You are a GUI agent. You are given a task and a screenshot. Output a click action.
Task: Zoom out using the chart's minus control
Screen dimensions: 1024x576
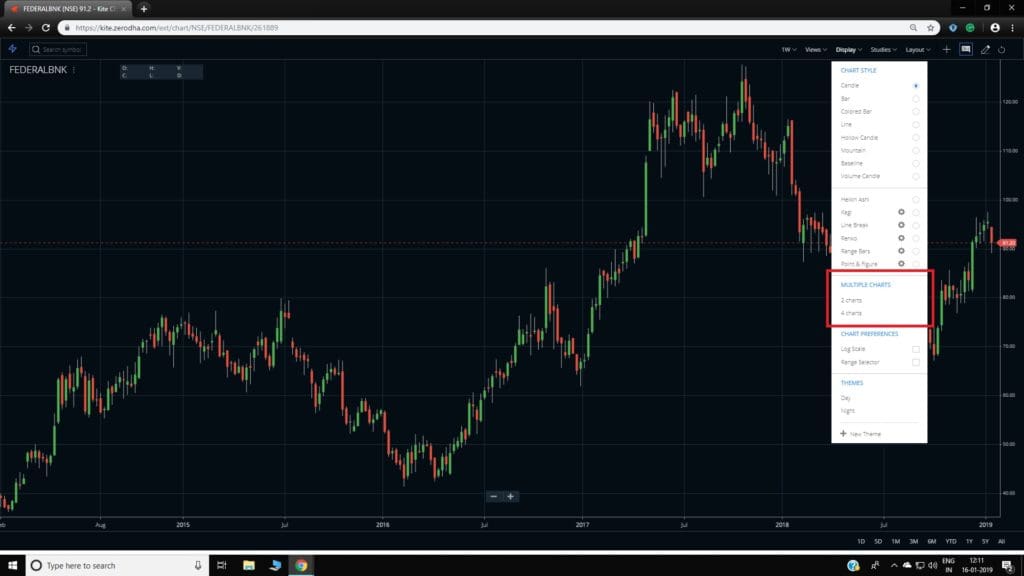click(x=492, y=496)
